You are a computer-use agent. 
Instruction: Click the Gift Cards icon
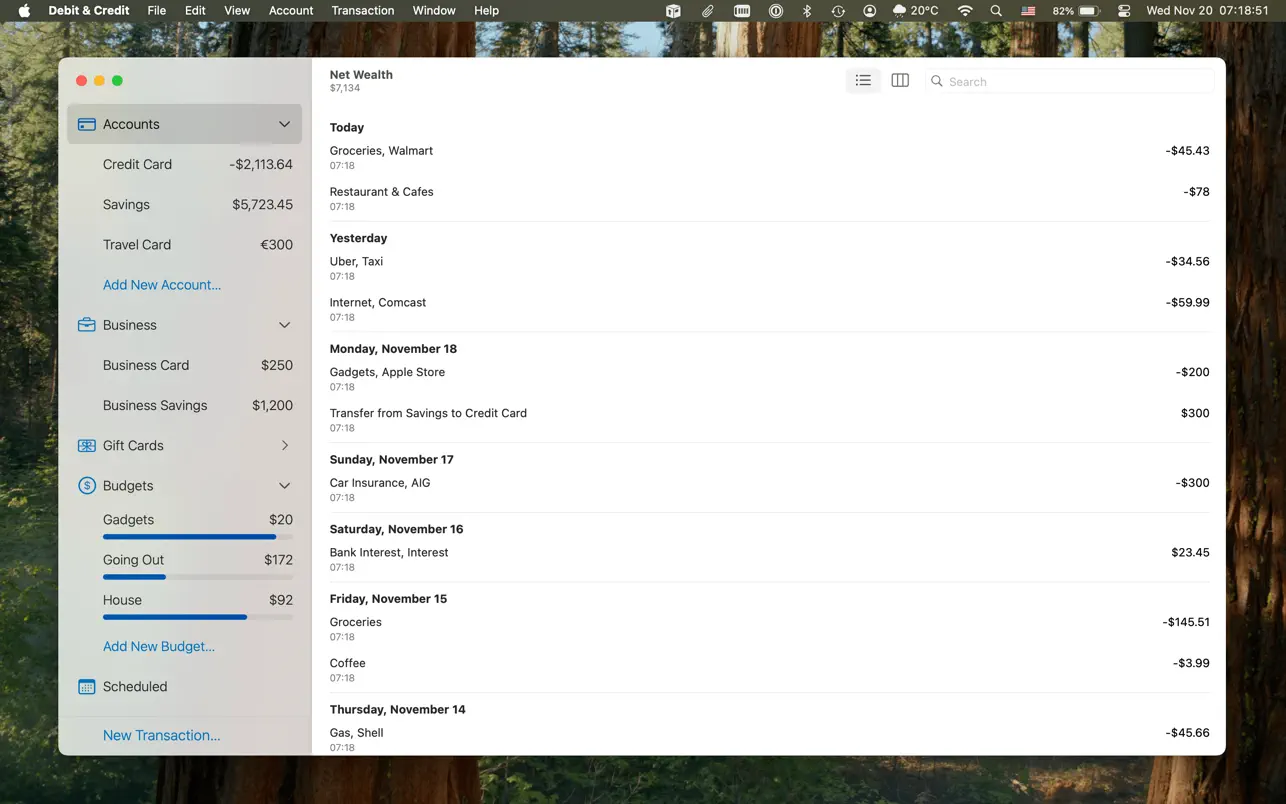[87, 446]
